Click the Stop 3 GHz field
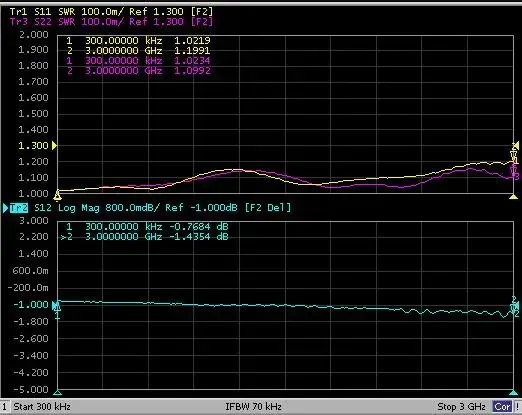The width and height of the screenshot is (522, 415). coord(461,407)
